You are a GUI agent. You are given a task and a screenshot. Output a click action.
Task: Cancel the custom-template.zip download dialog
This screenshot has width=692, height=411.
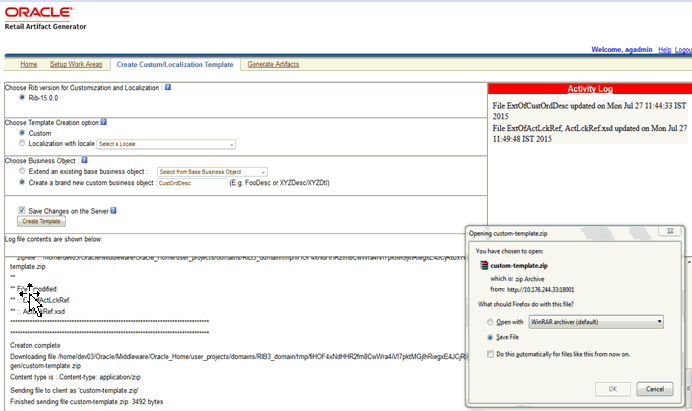pos(654,389)
